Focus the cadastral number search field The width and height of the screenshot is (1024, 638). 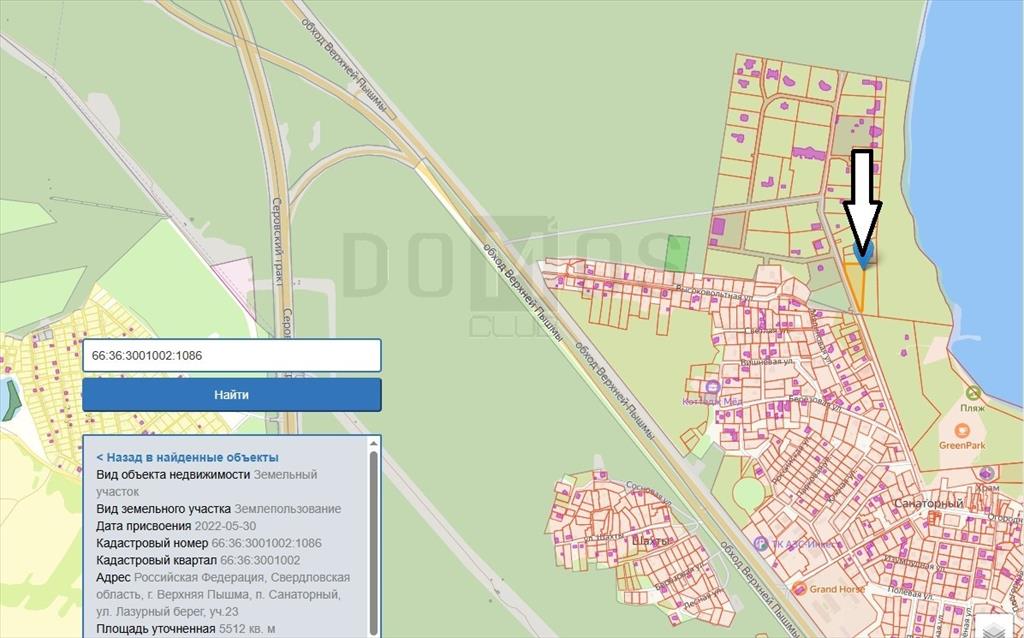pyautogui.click(x=232, y=356)
